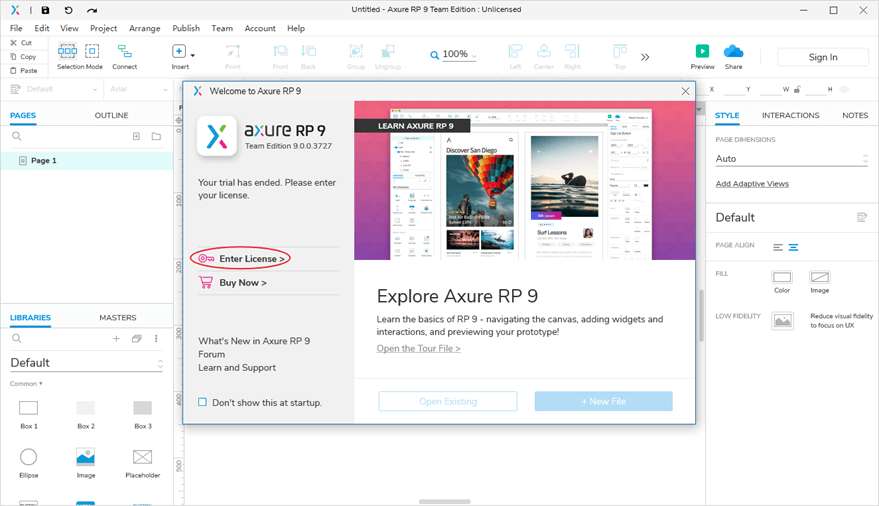This screenshot has height=506, width=879.
Task: Open the Publish menu
Action: tap(185, 28)
